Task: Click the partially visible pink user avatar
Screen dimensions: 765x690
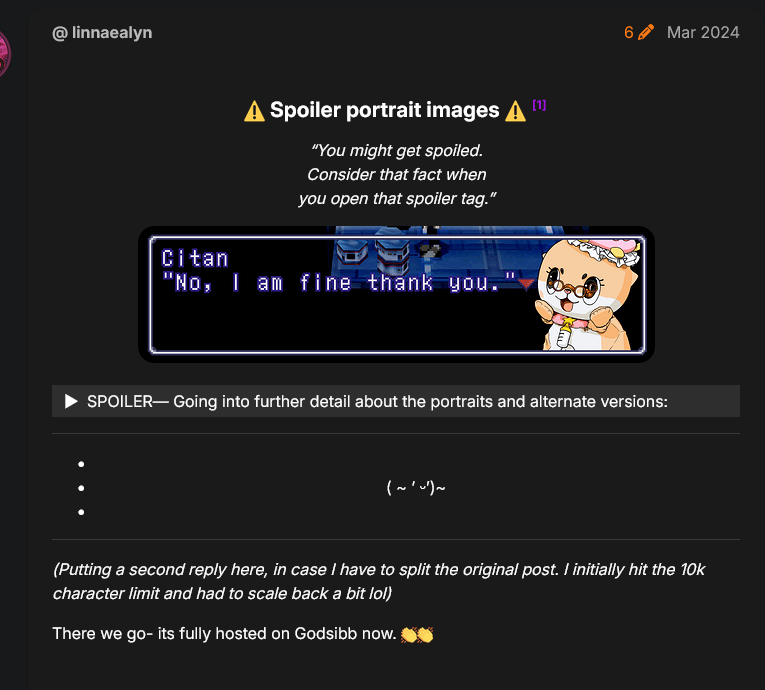Action: (x=4, y=54)
